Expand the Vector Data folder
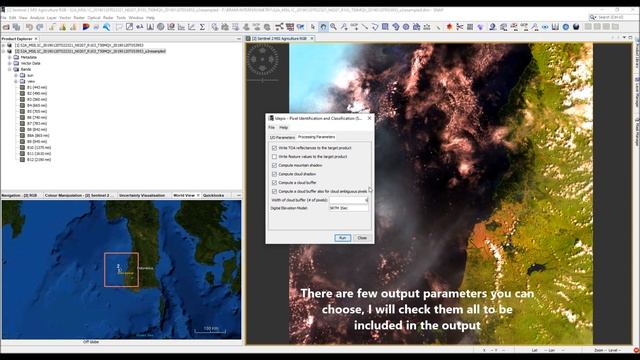Image resolution: width=640 pixels, height=360 pixels. pyautogui.click(x=10, y=64)
